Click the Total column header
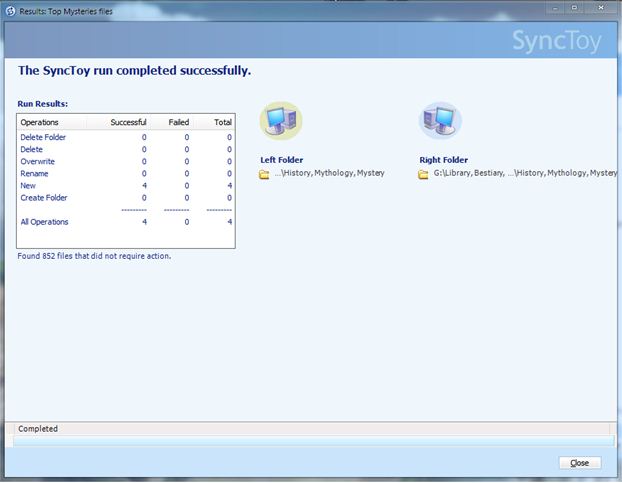This screenshot has width=622, height=483. click(214, 122)
